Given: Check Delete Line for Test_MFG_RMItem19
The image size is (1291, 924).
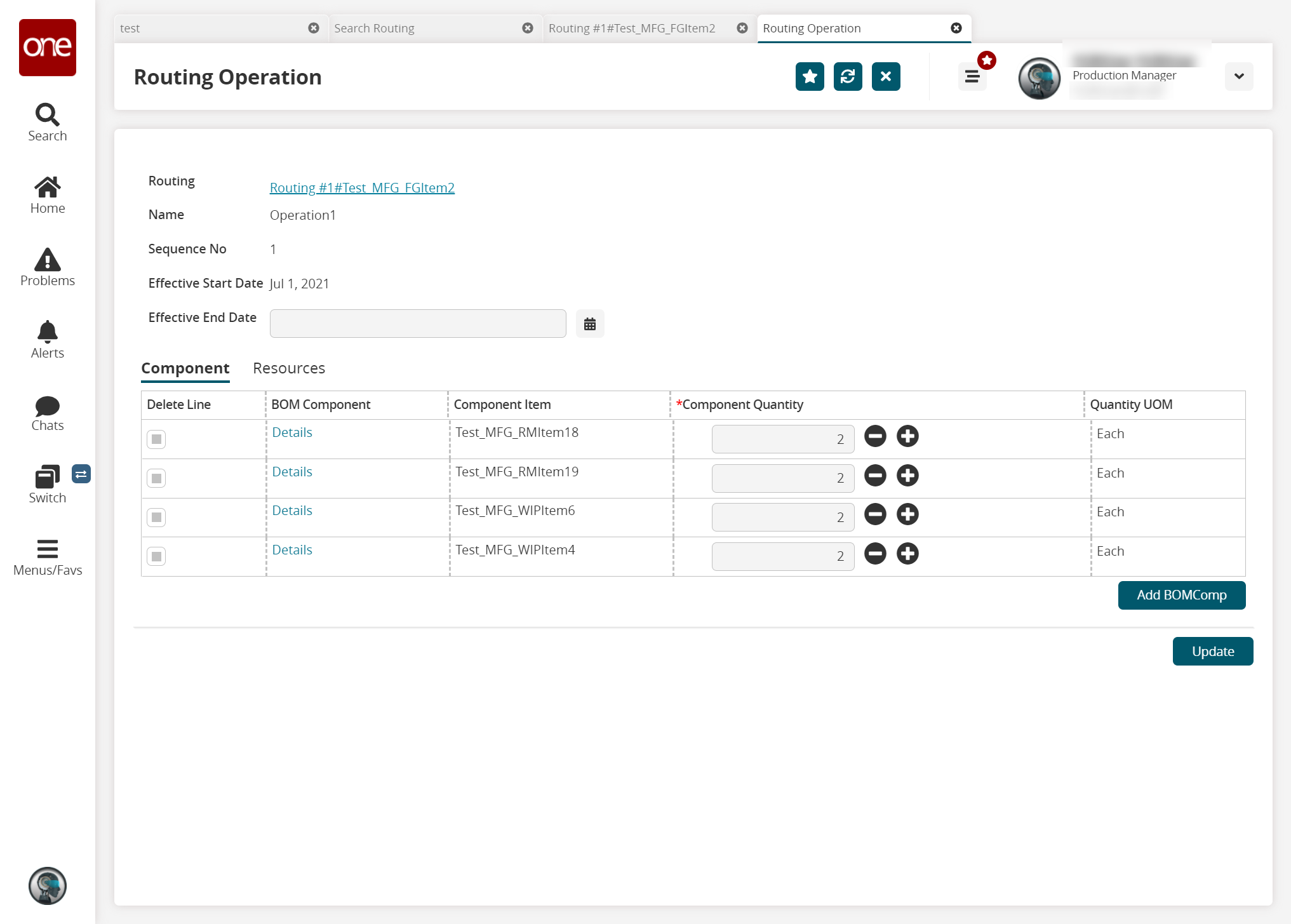Looking at the screenshot, I should [x=156, y=478].
